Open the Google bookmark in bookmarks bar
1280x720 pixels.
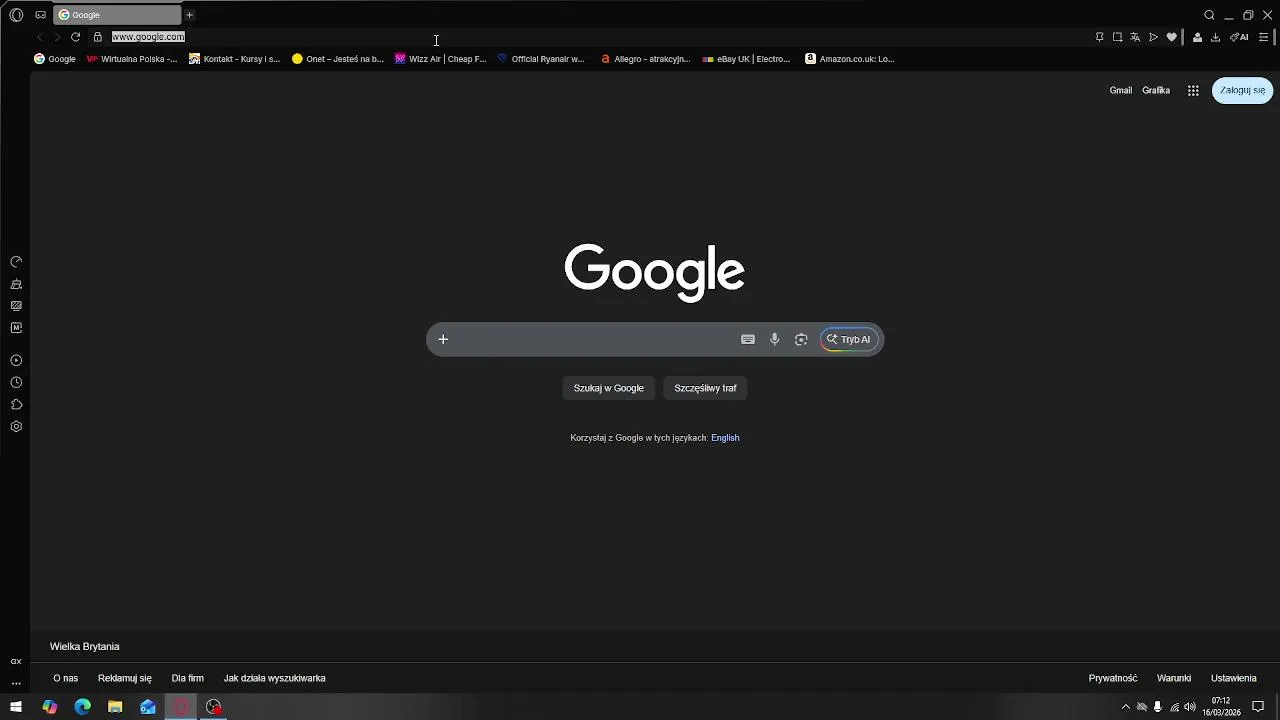pos(55,59)
